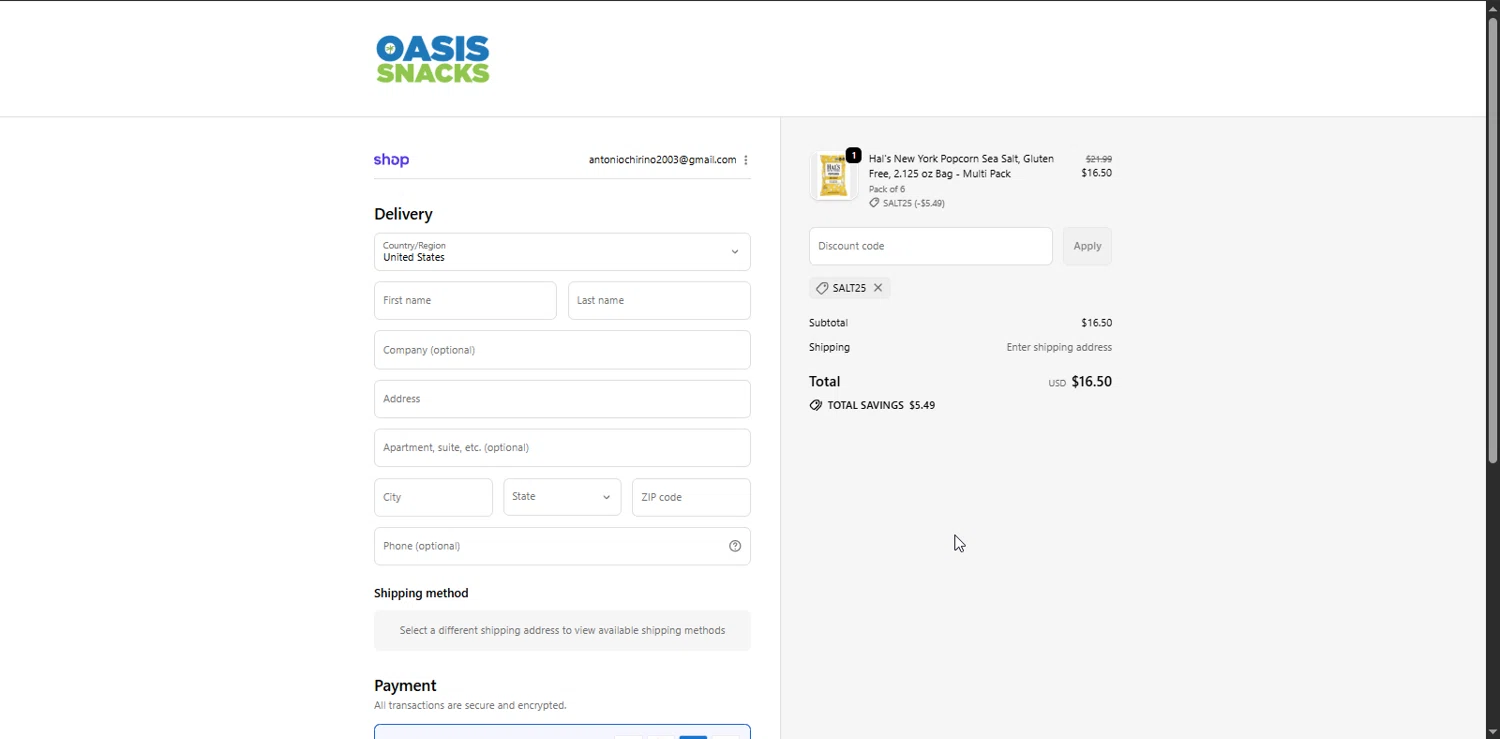Click the scrollbar up arrow
1500x739 pixels.
point(1492,8)
